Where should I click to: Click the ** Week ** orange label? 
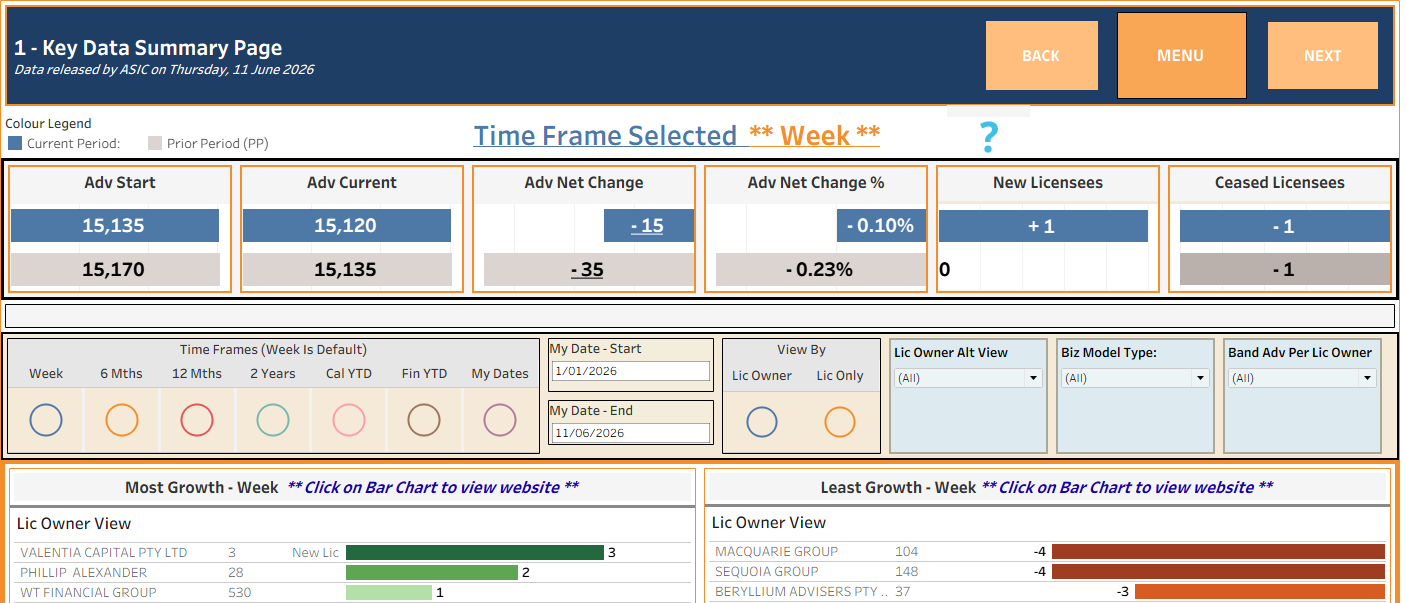pos(815,136)
